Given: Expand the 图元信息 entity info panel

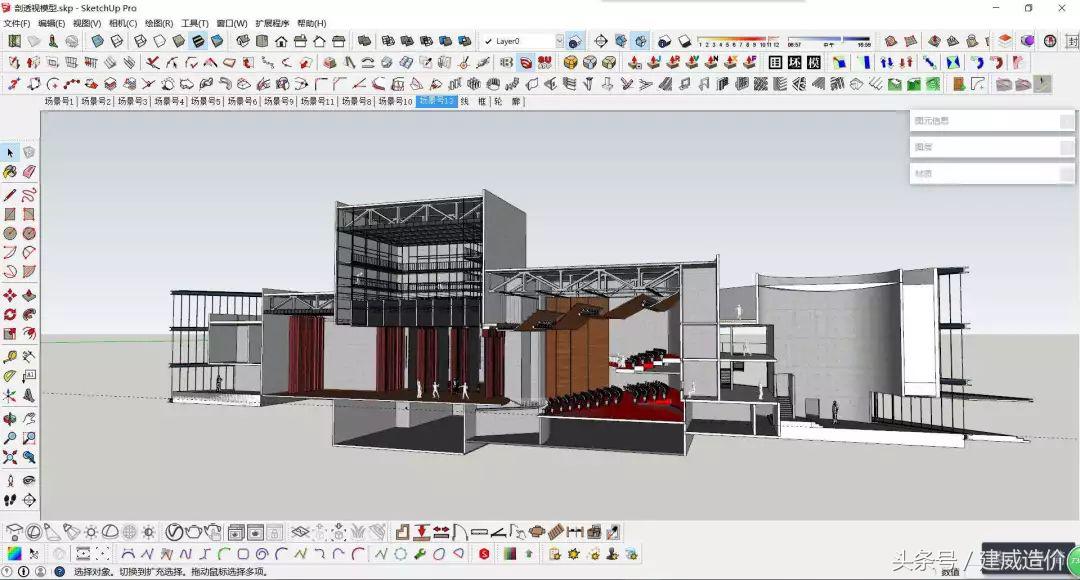Looking at the screenshot, I should pyautogui.click(x=990, y=121).
